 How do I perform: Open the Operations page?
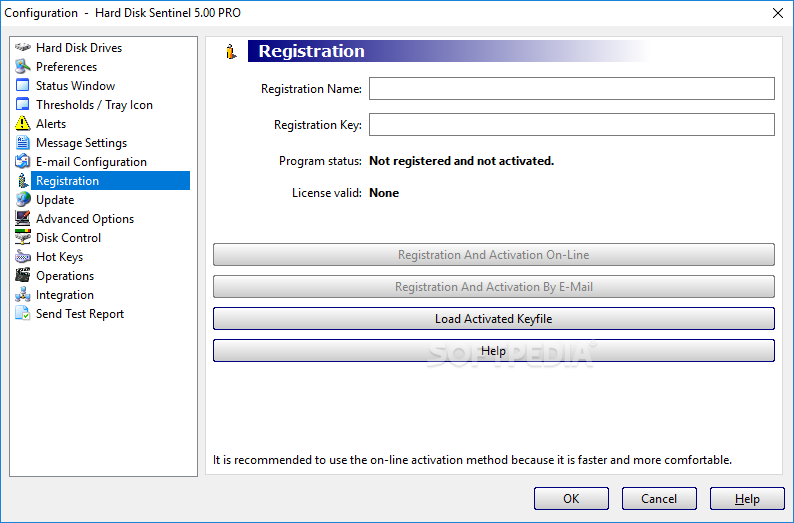coord(65,275)
